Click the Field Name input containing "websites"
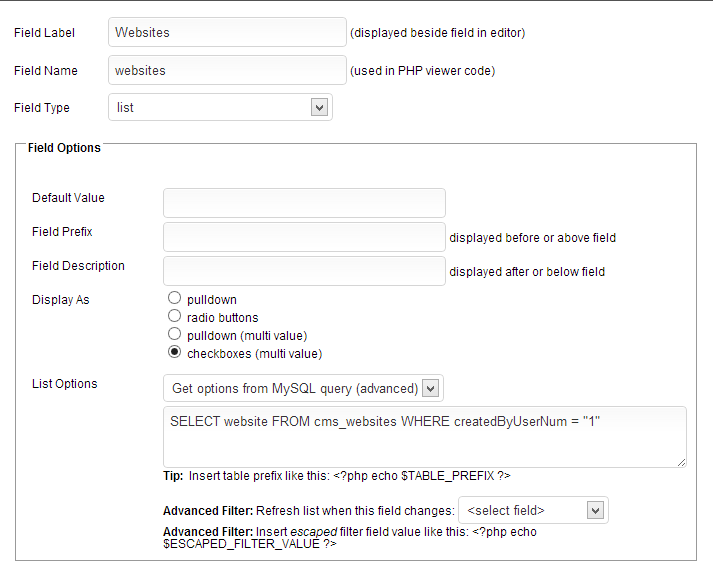This screenshot has width=713, height=572. [x=226, y=70]
